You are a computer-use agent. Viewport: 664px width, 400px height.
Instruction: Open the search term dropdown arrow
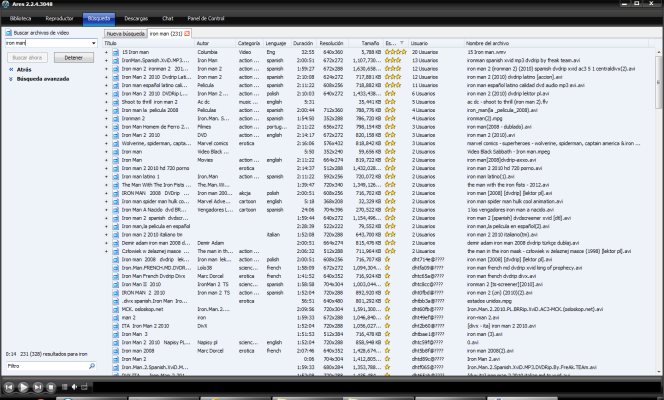94,43
